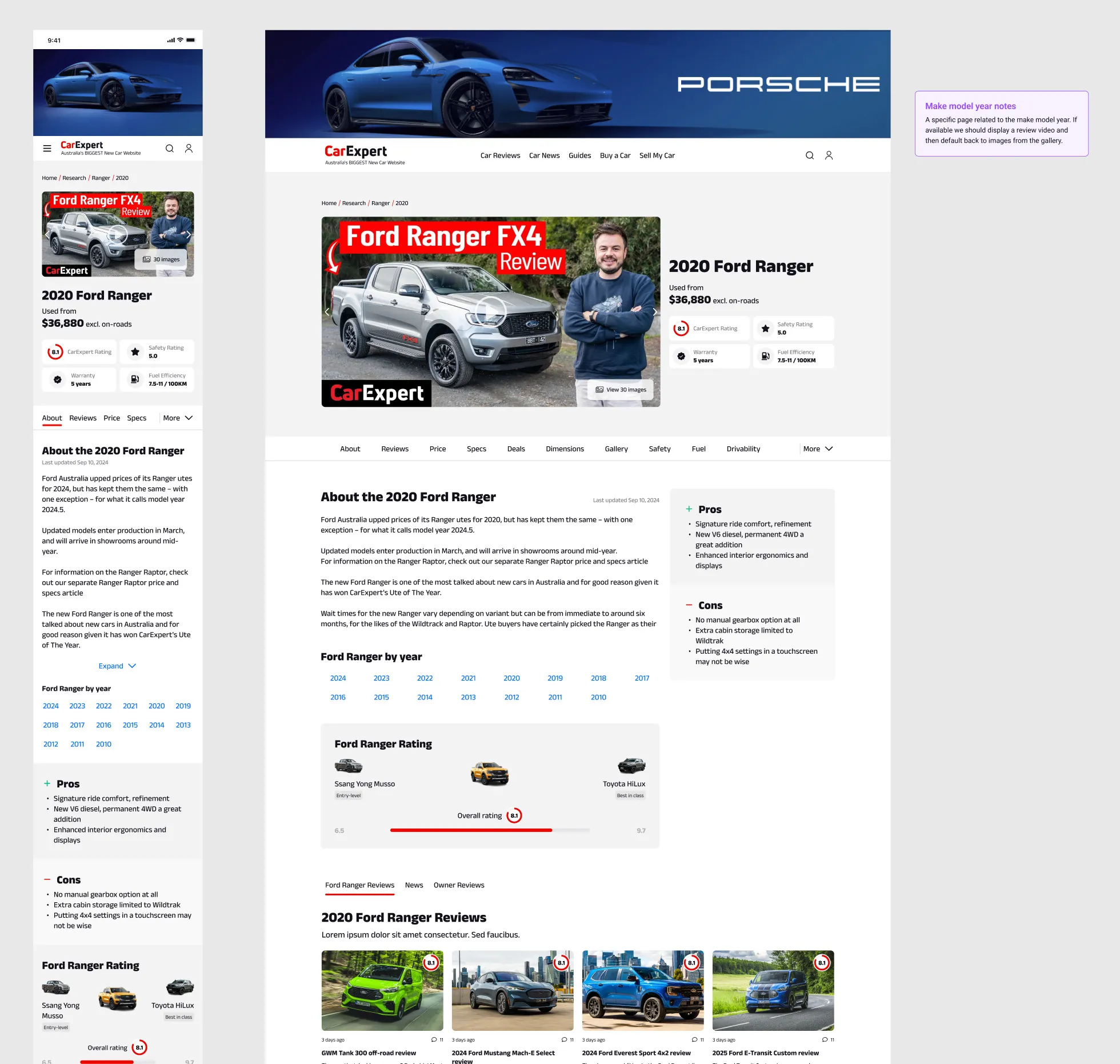Click View 30 images button on desktop hero
The width and height of the screenshot is (1120, 1064).
[x=621, y=390]
